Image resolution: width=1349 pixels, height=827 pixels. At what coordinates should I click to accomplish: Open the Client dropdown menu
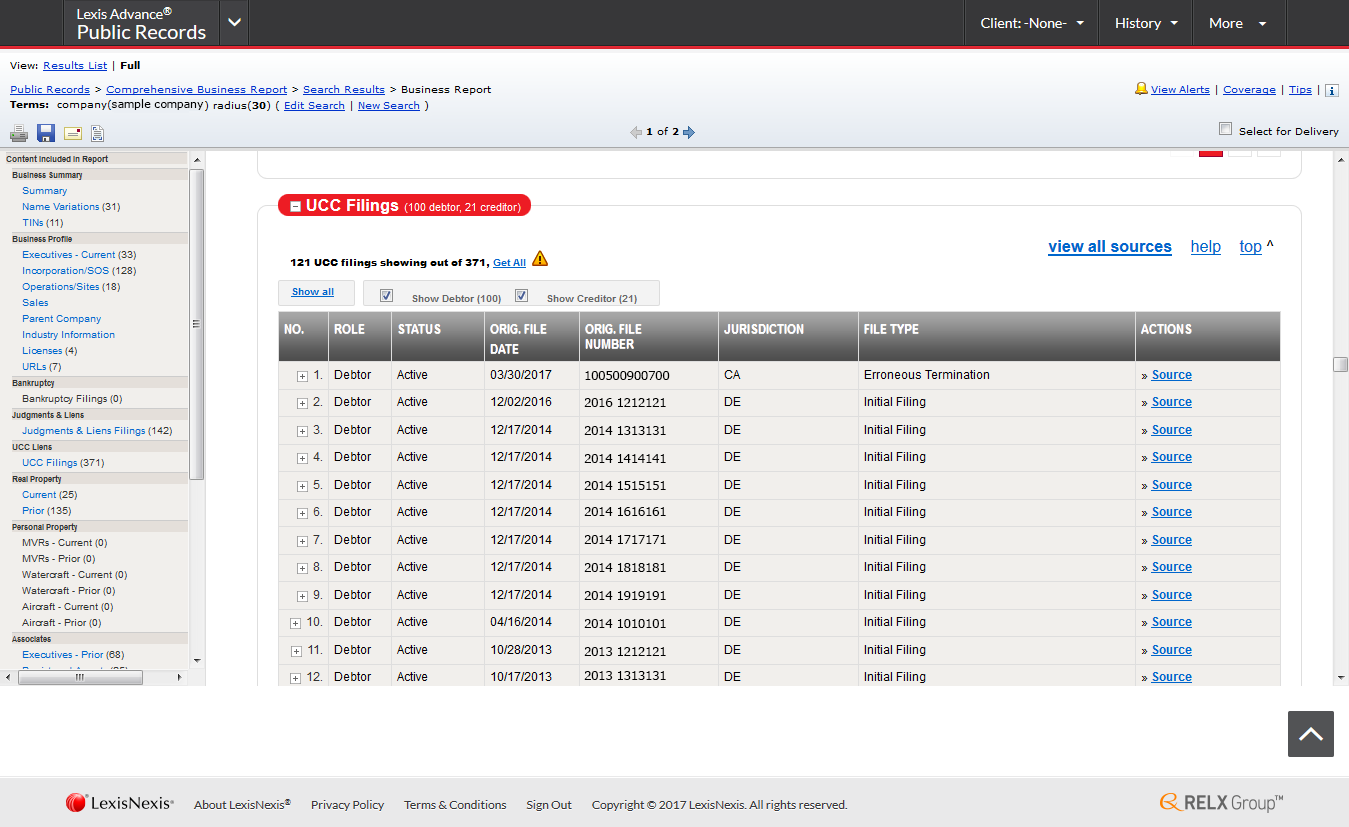pyautogui.click(x=1031, y=23)
